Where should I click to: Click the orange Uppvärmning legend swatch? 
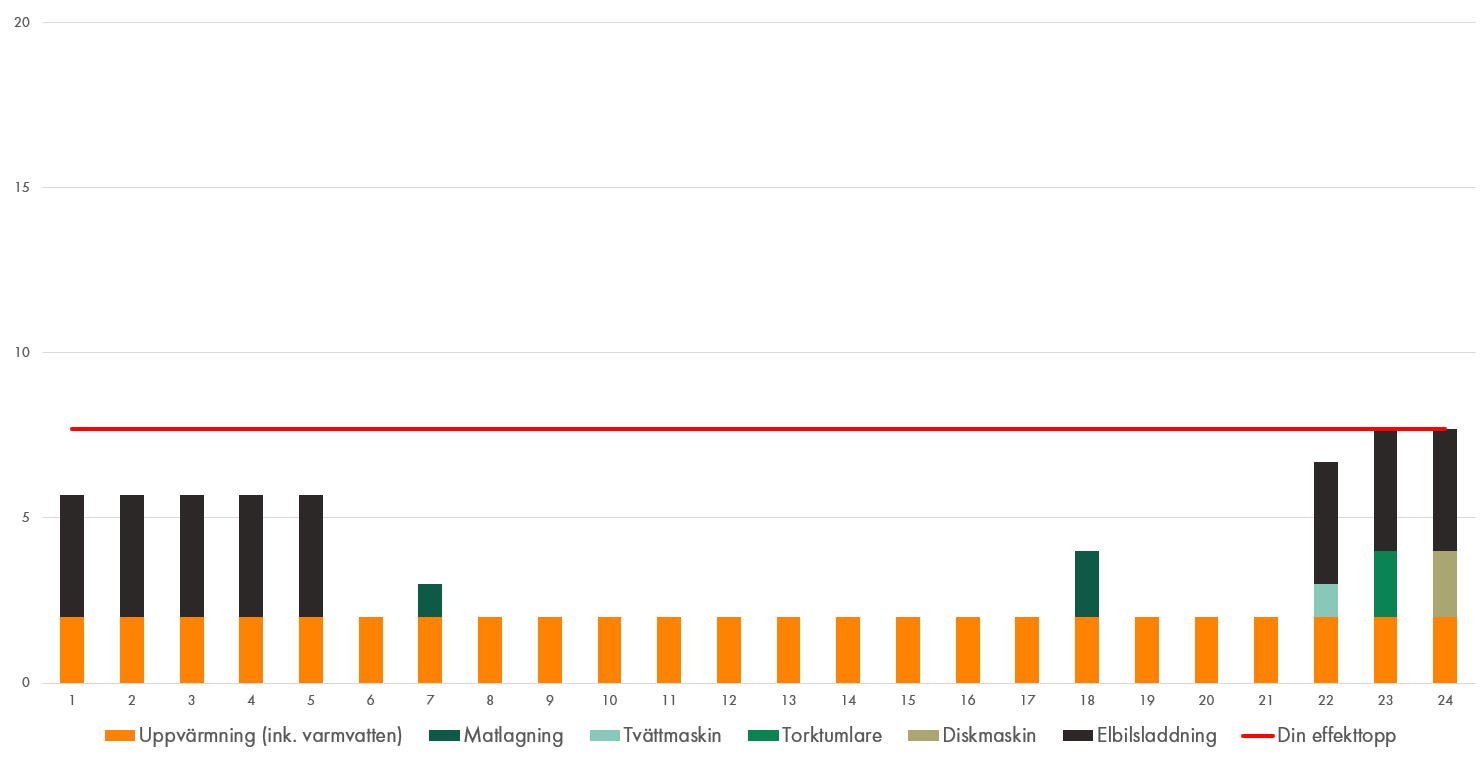[119, 736]
